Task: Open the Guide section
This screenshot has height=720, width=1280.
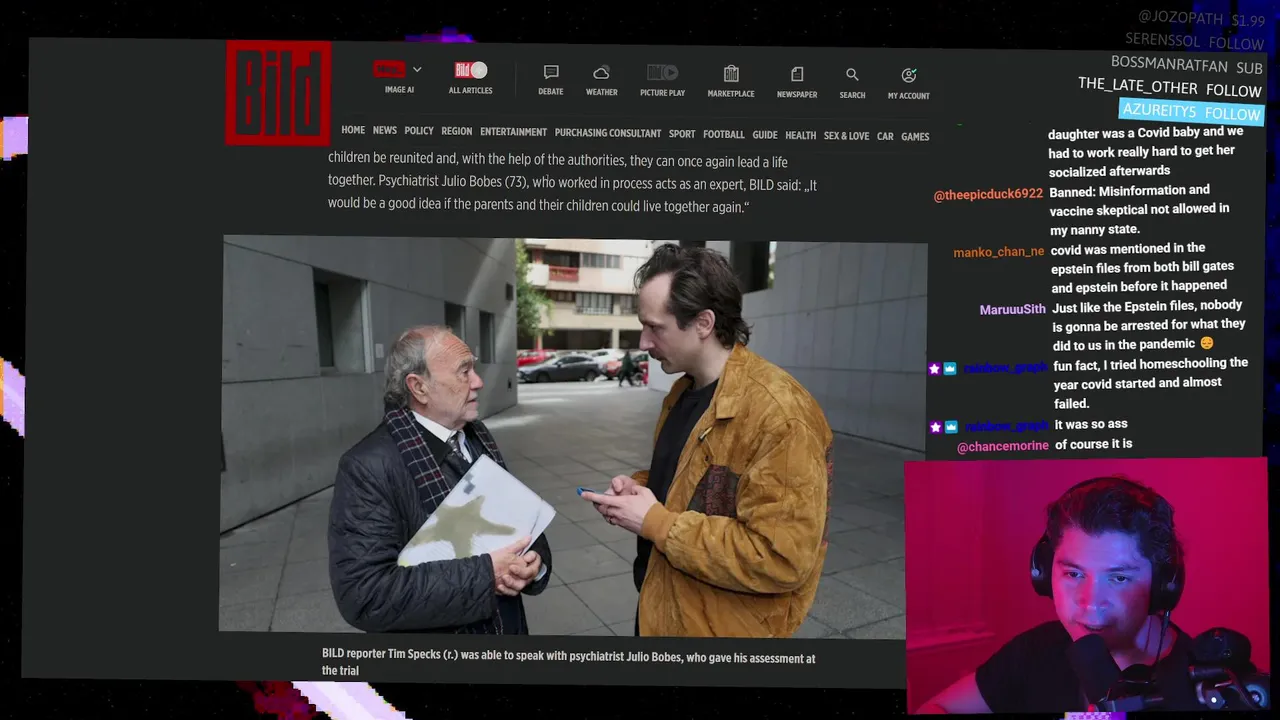Action: pos(765,135)
